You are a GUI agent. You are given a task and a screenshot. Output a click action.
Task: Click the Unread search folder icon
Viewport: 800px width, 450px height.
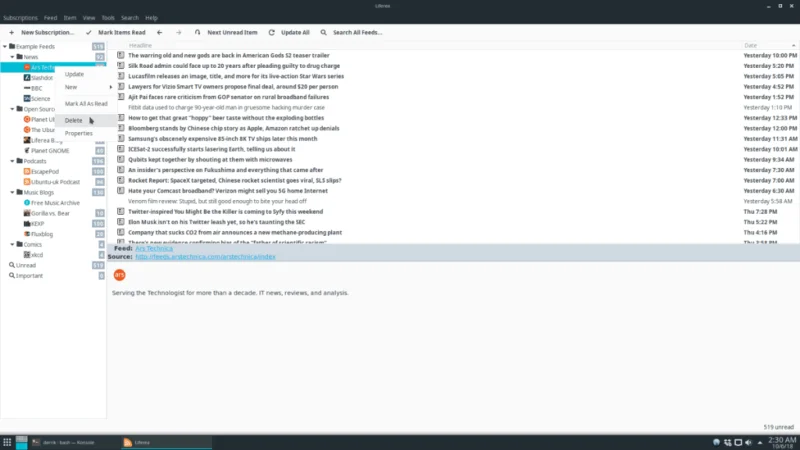[12, 265]
